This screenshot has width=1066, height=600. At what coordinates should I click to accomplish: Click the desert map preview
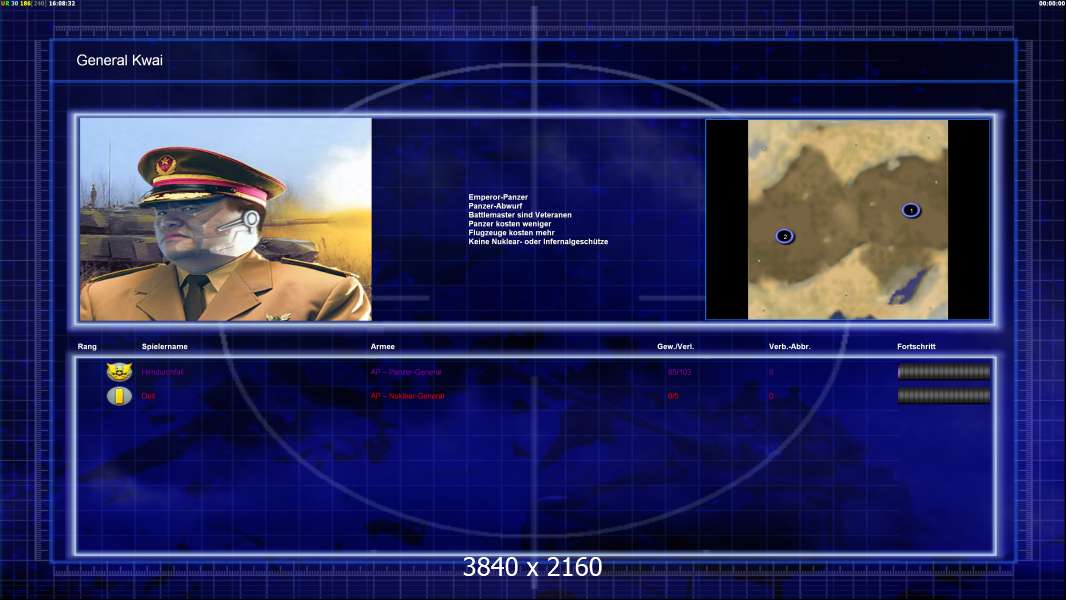point(848,219)
